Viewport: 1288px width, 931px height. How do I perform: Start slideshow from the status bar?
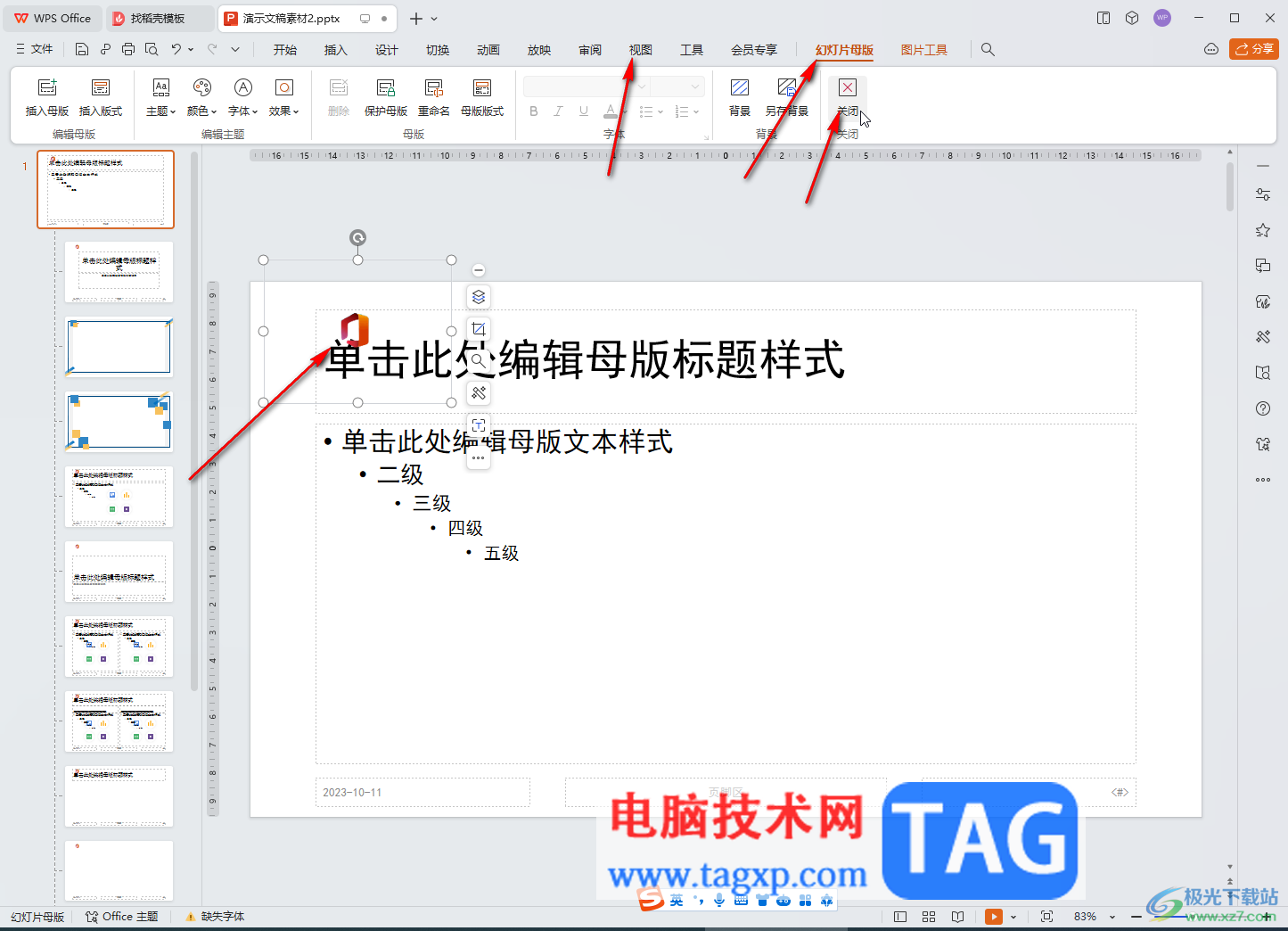pos(994,917)
